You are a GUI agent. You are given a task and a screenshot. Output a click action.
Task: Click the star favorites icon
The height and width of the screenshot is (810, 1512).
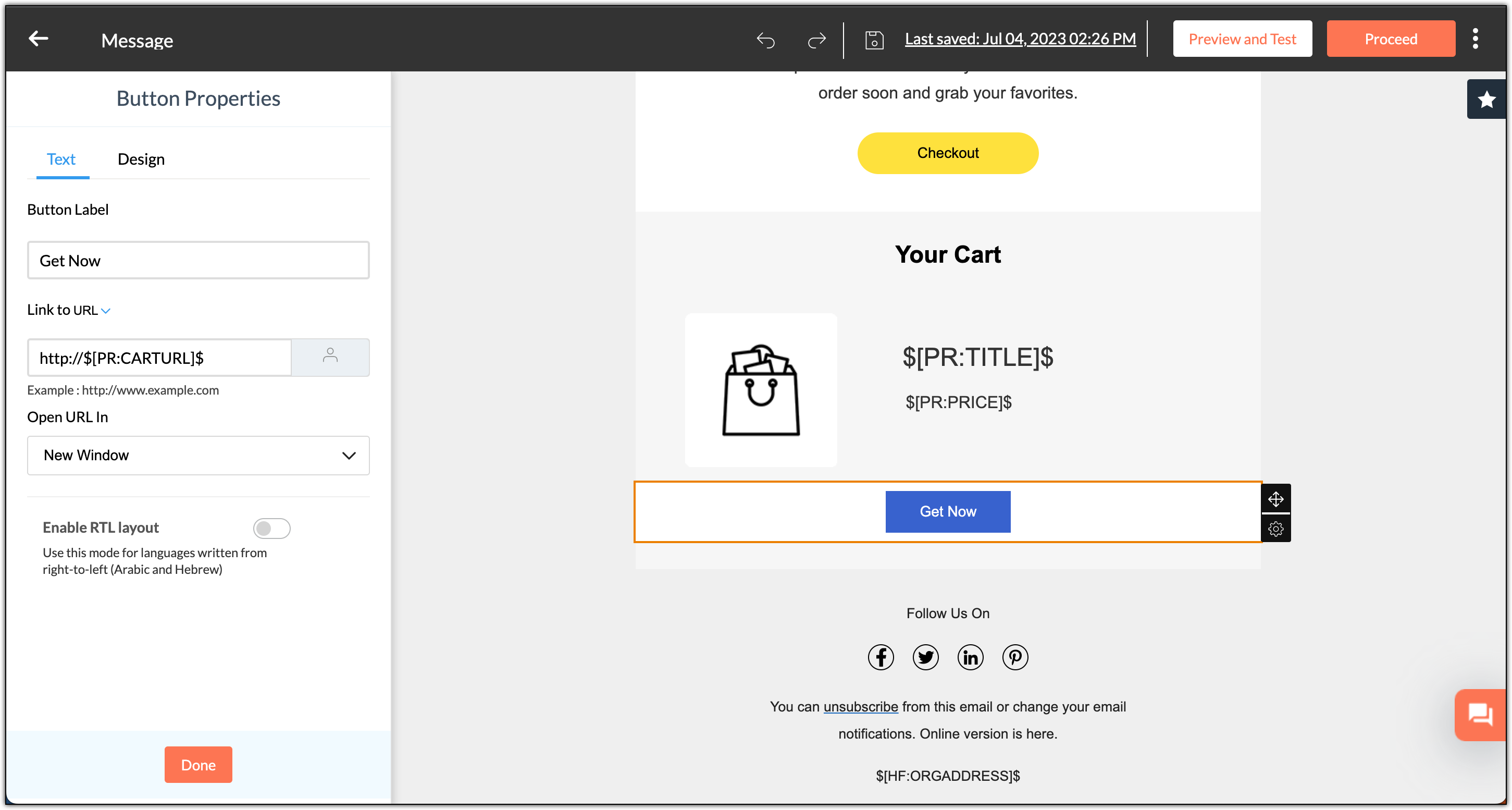pos(1487,99)
